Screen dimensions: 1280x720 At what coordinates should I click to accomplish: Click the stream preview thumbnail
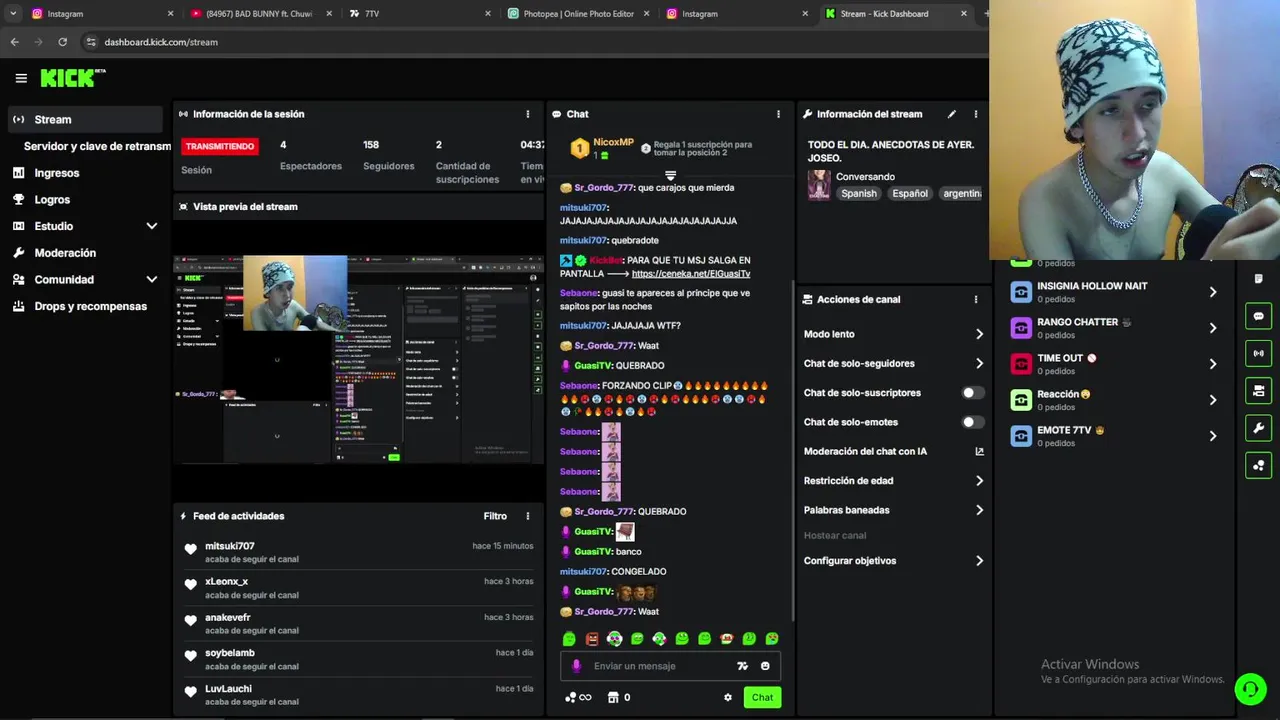tap(358, 358)
